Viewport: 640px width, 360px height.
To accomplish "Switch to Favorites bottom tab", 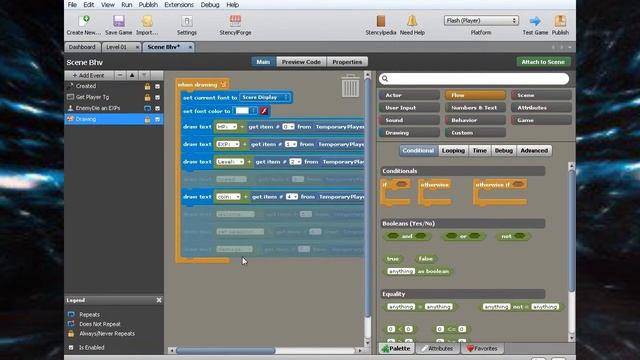I will coord(482,349).
